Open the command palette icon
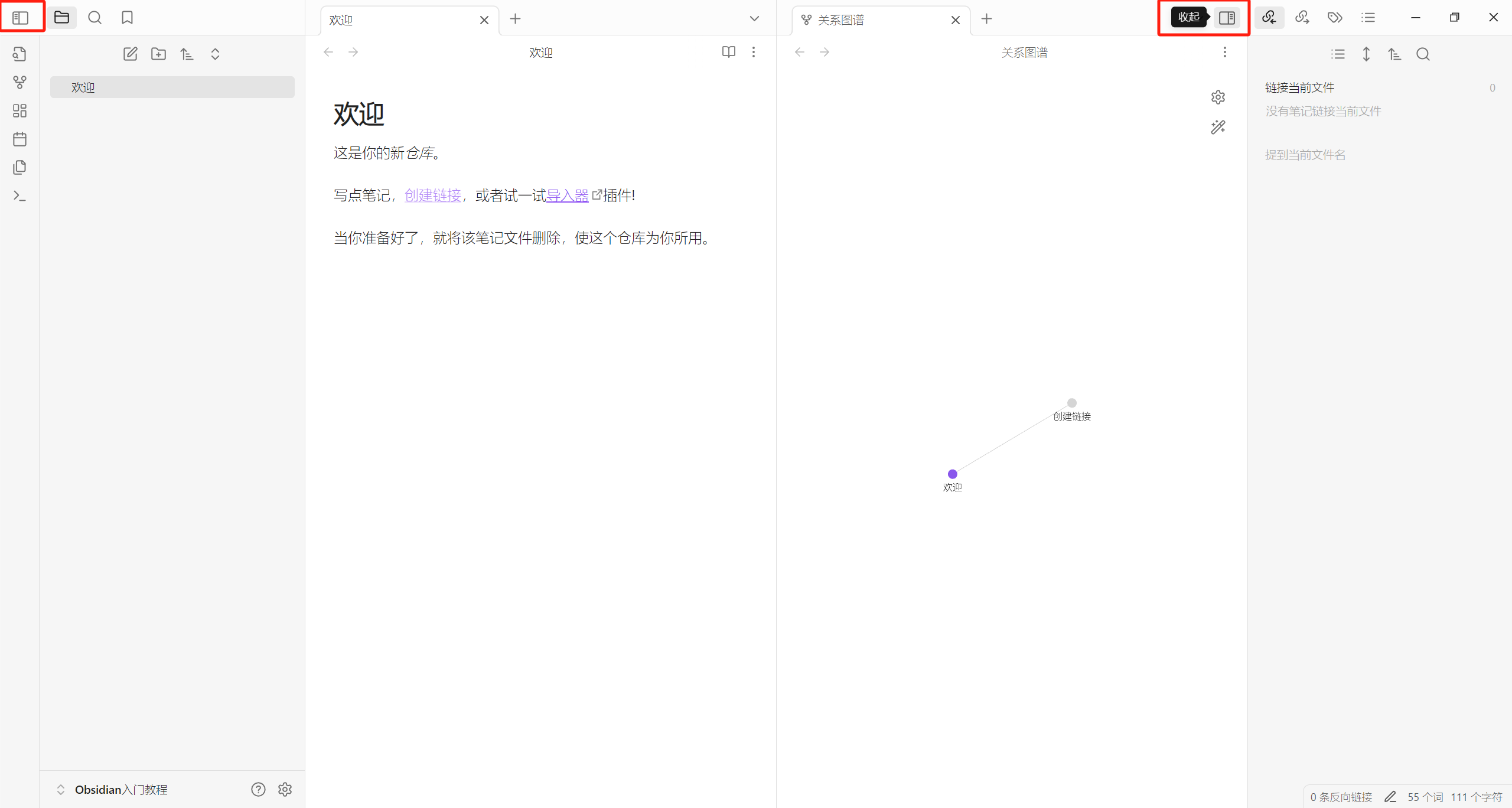The image size is (1512, 808). (19, 196)
